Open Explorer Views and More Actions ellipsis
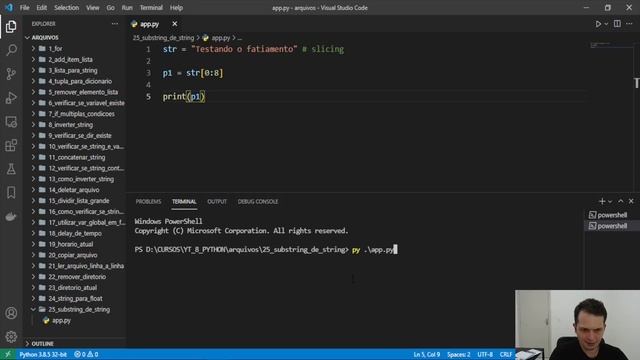 (115, 24)
